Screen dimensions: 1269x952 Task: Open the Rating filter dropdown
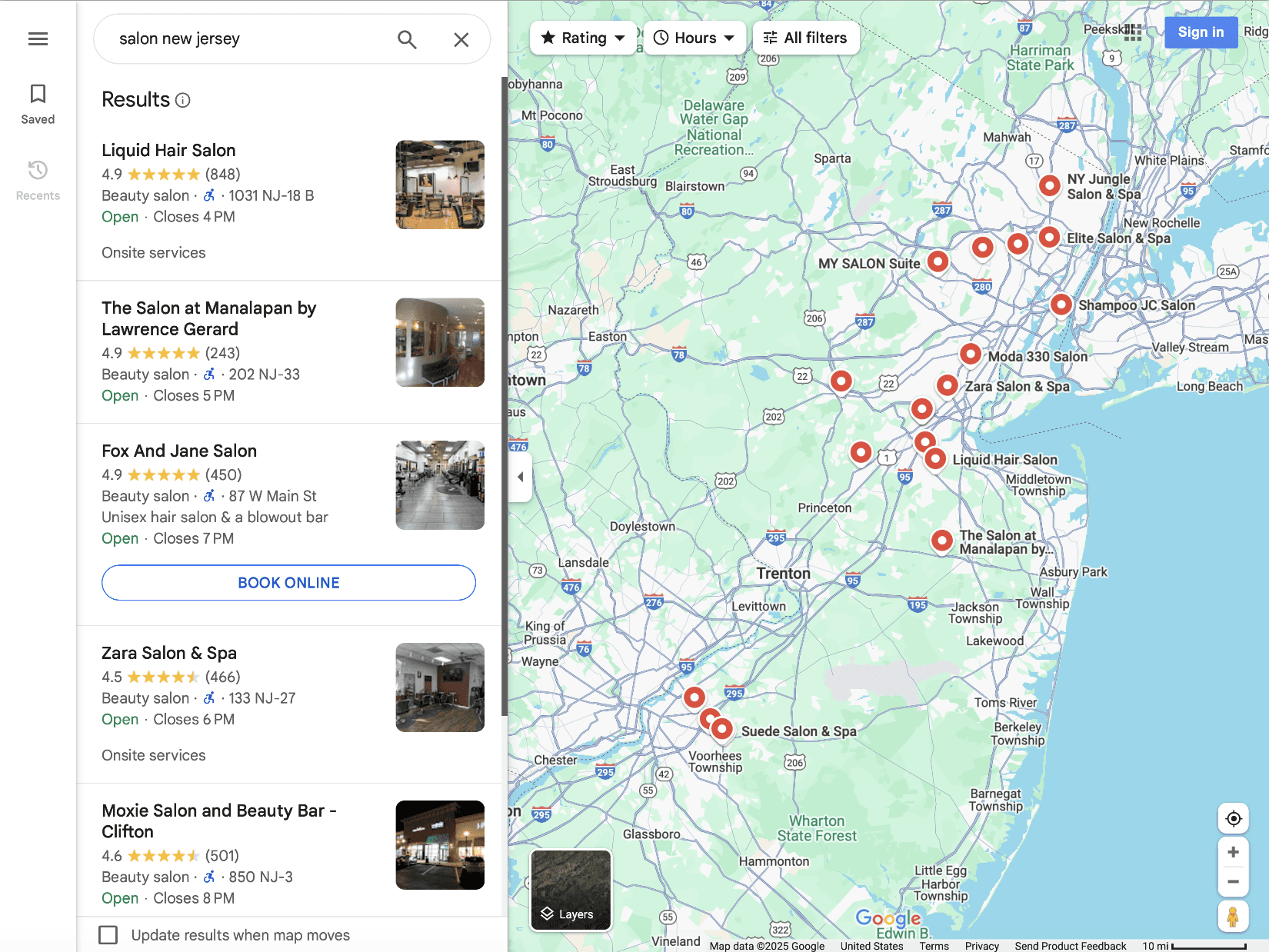tap(583, 37)
